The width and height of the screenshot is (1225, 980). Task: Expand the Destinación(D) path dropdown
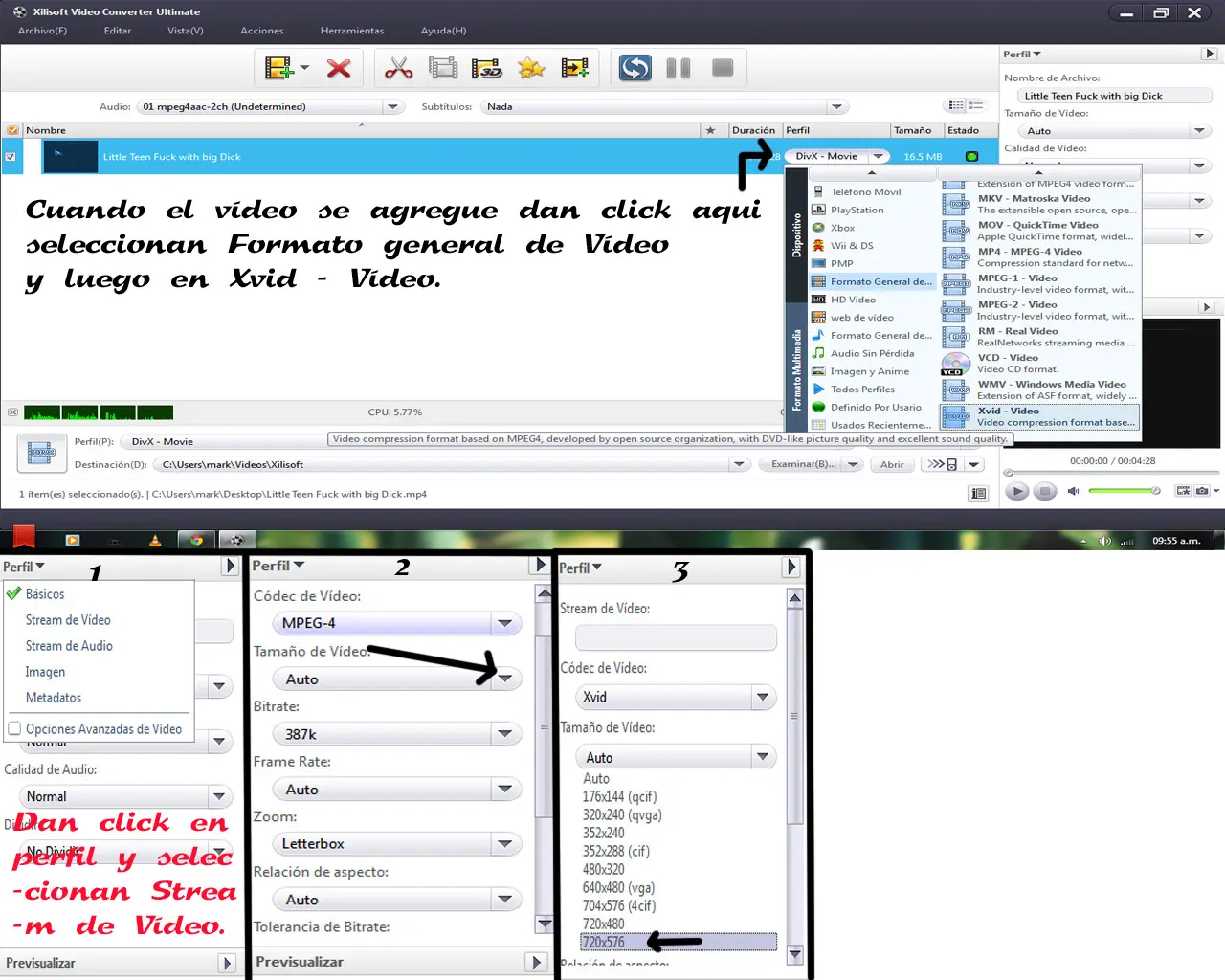tap(739, 464)
